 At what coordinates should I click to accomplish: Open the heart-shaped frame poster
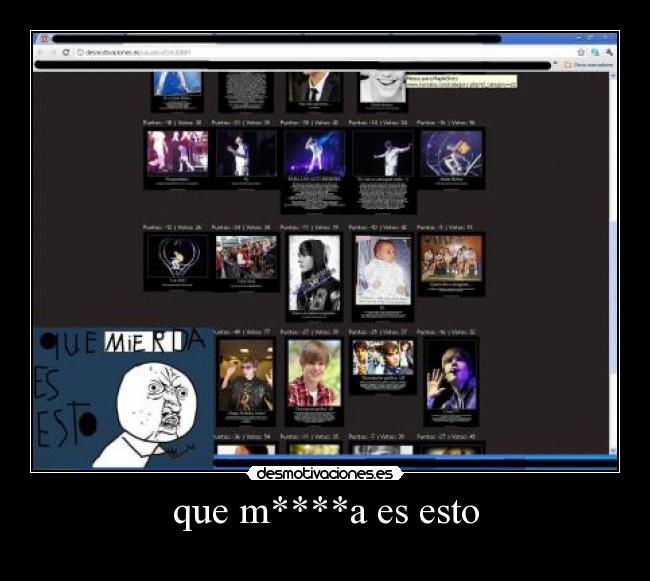(x=177, y=261)
